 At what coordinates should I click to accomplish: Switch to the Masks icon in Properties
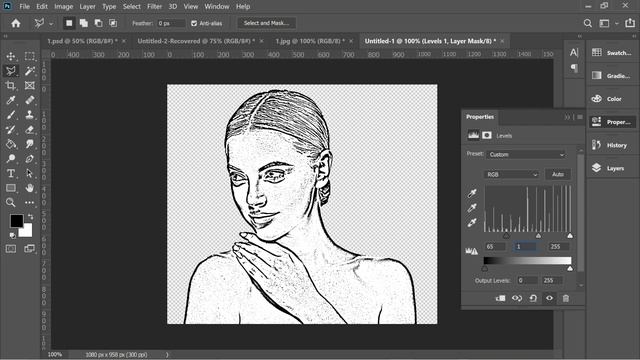point(487,135)
